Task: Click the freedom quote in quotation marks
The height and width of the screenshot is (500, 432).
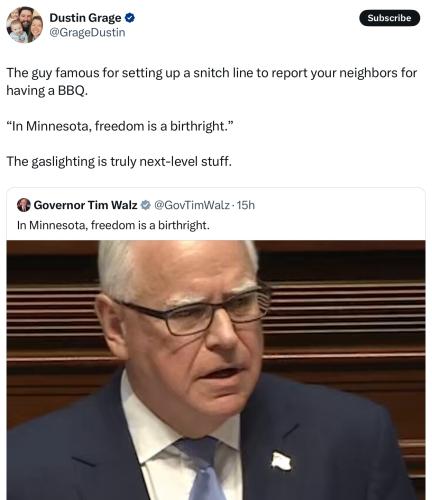Action: [x=120, y=126]
